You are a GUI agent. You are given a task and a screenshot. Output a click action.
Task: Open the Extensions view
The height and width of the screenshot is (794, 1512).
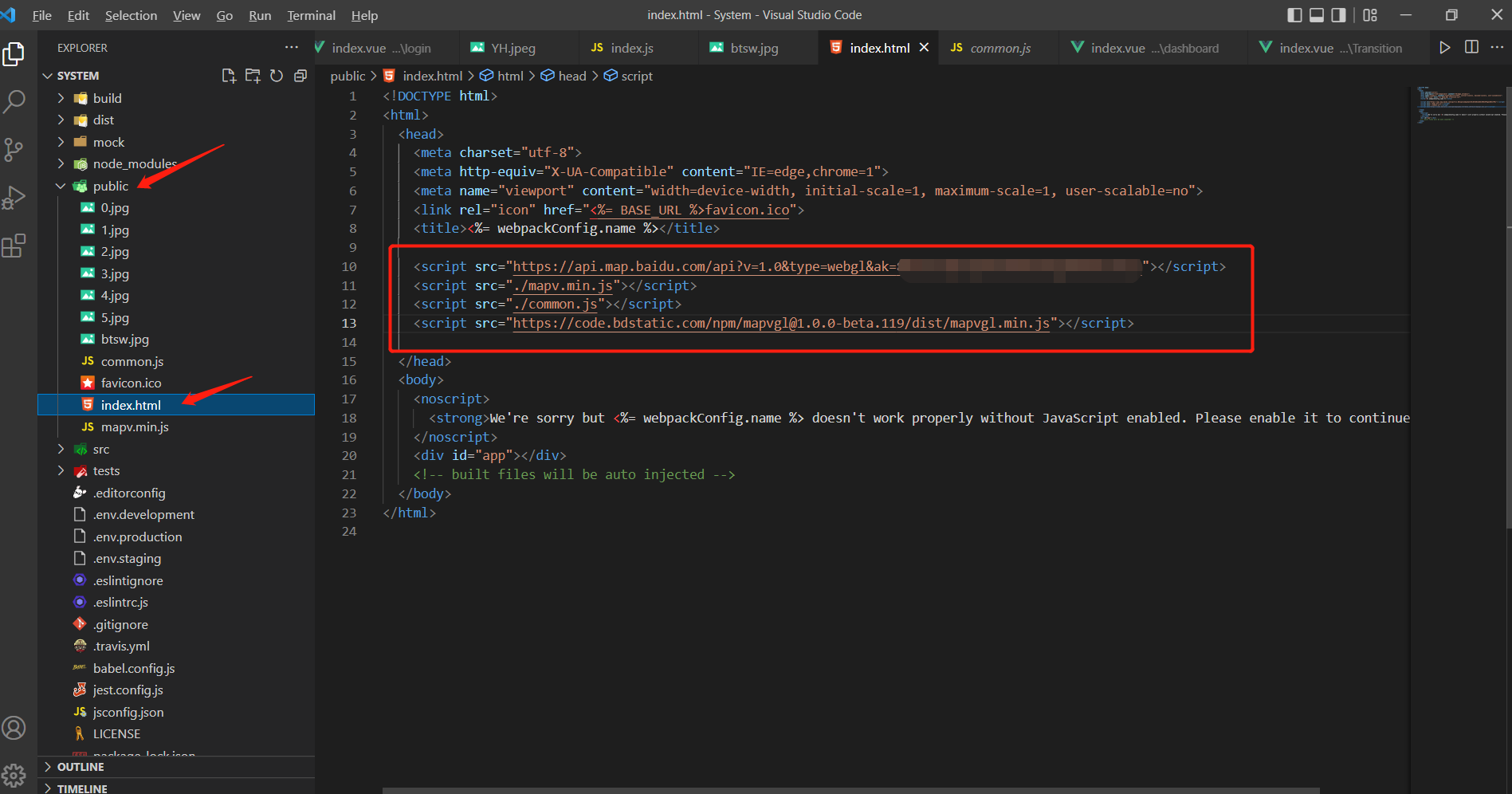point(14,246)
